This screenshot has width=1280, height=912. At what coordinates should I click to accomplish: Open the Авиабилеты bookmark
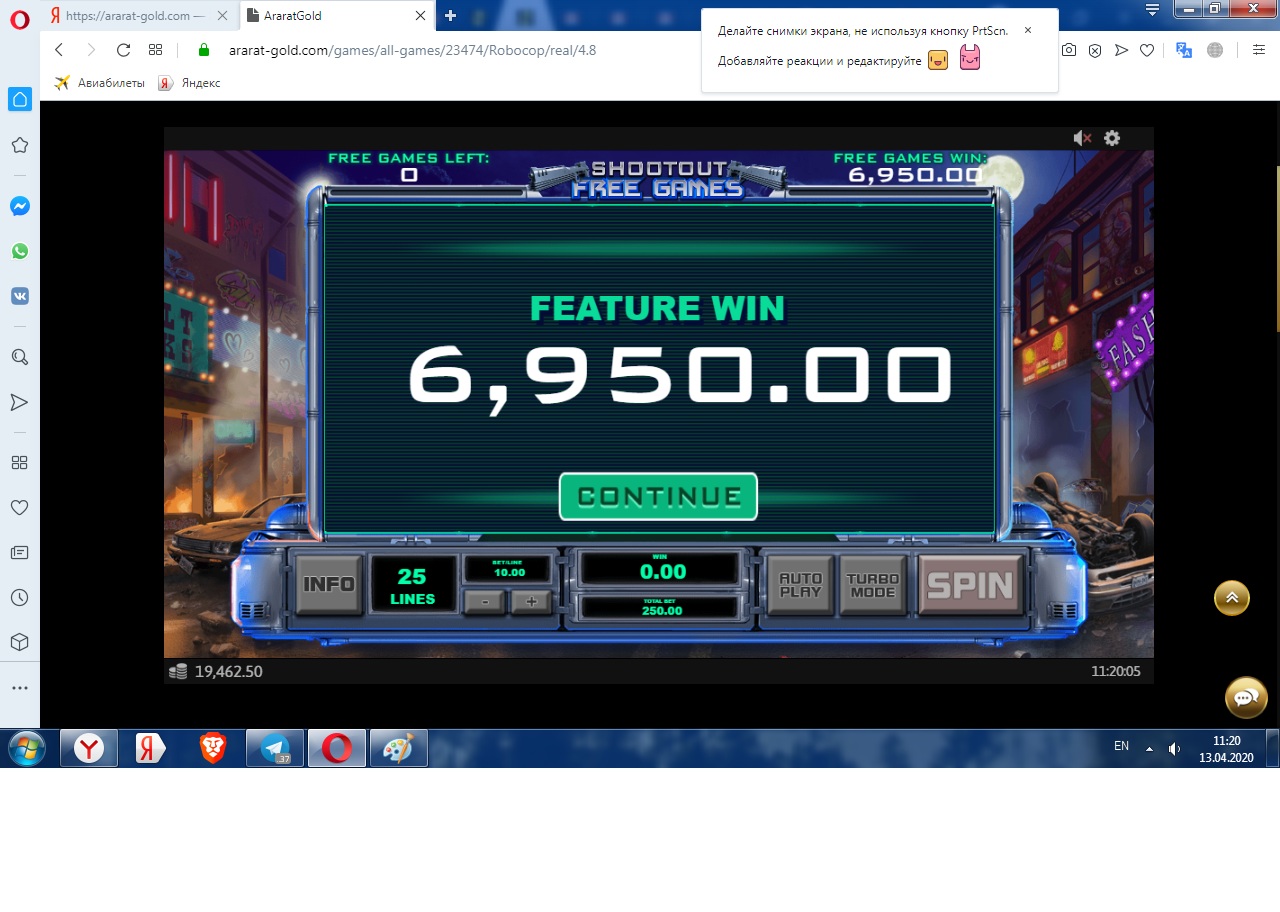[100, 83]
